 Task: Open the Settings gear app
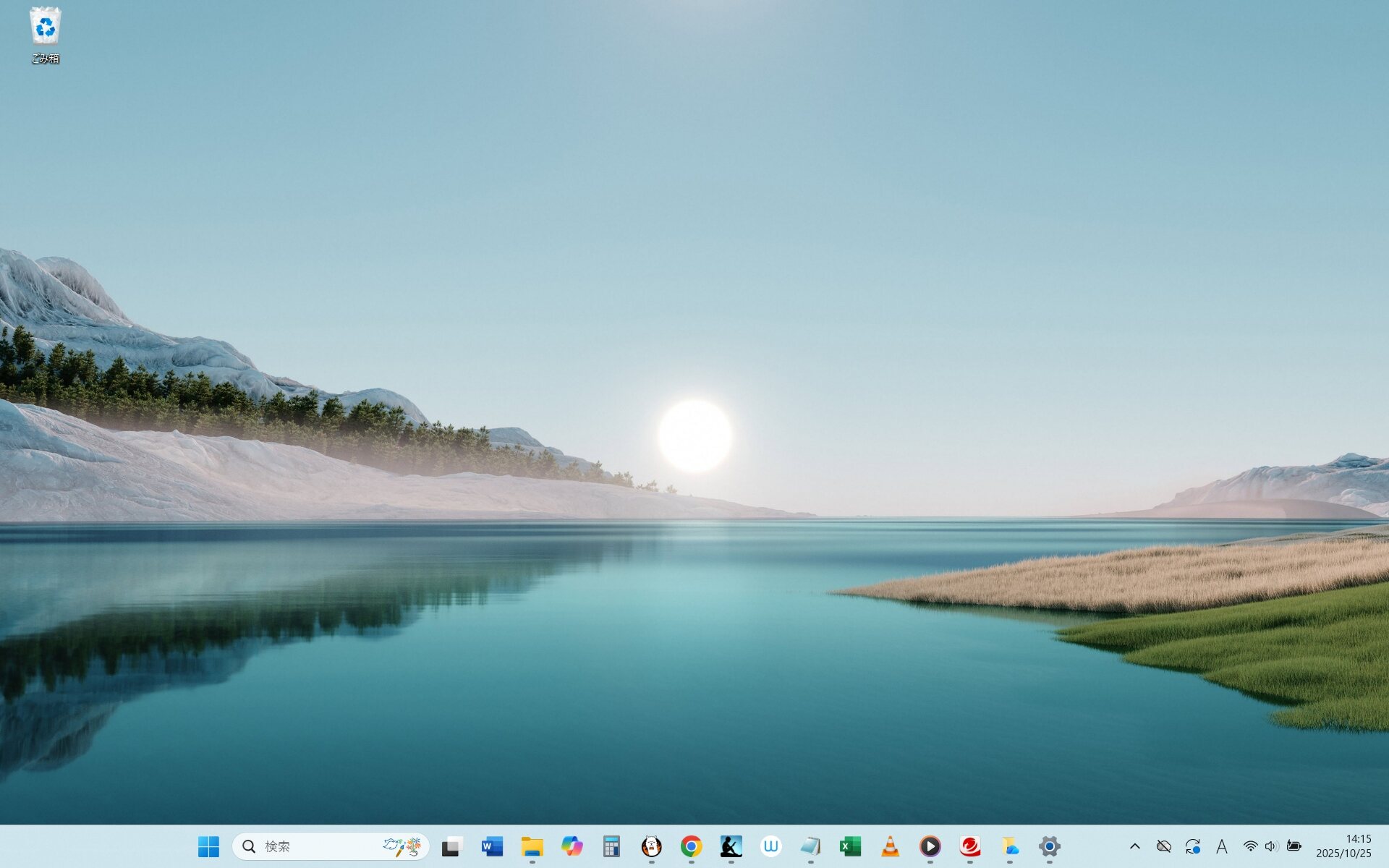pyautogui.click(x=1049, y=846)
